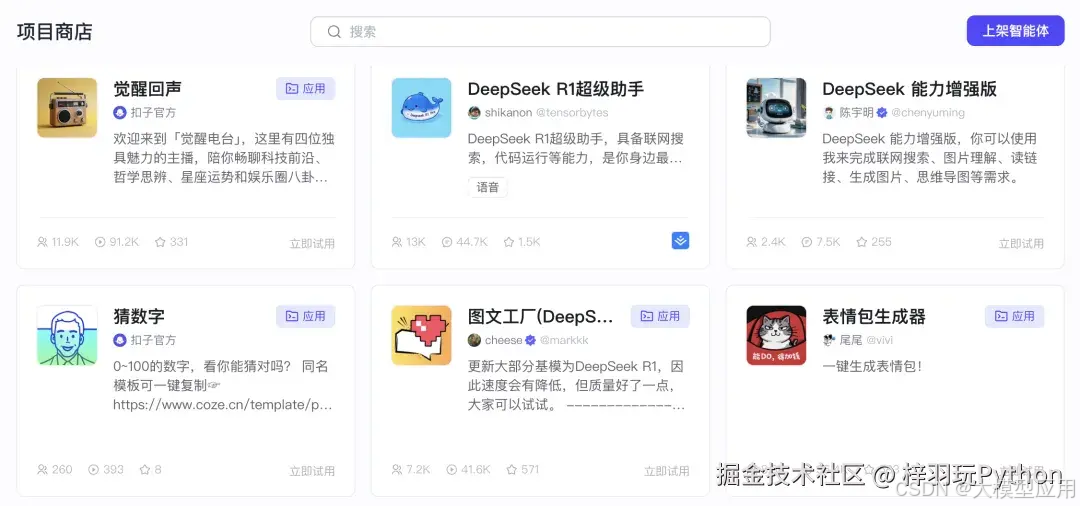Open the DeepSeek R1超级助手 title
This screenshot has width=1080, height=506.
[x=556, y=89]
